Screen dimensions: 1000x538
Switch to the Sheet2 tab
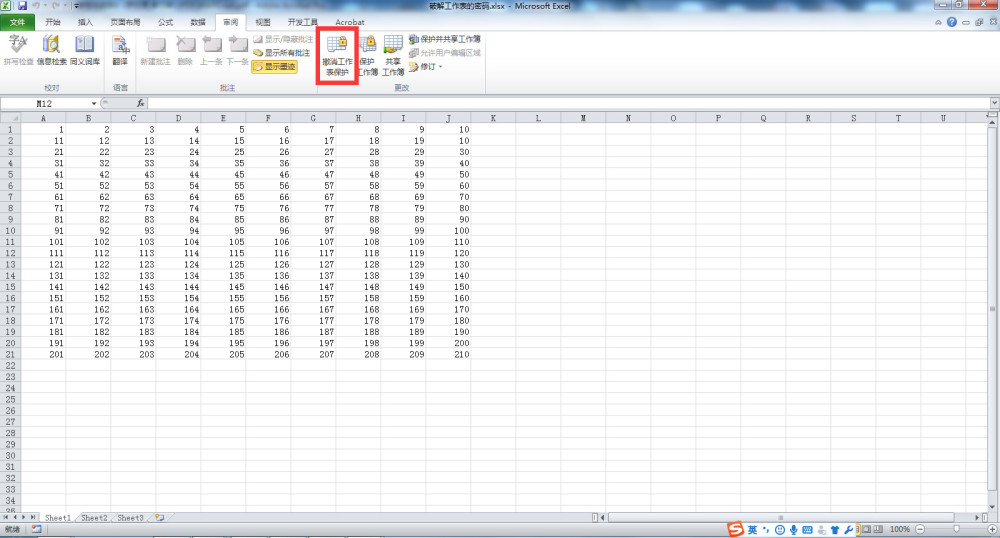94,518
